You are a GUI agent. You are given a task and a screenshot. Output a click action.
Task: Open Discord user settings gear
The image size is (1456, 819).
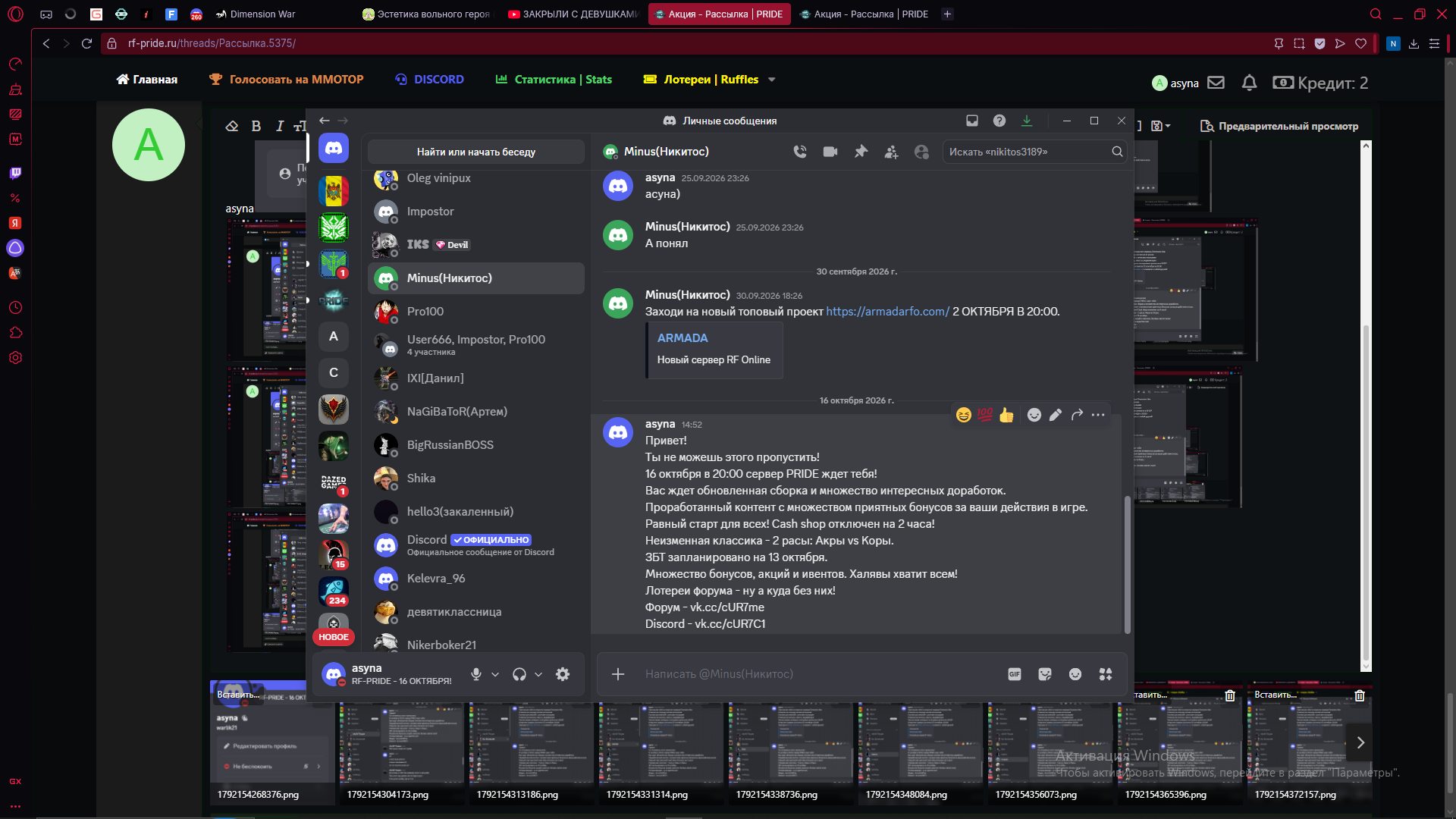tap(563, 674)
